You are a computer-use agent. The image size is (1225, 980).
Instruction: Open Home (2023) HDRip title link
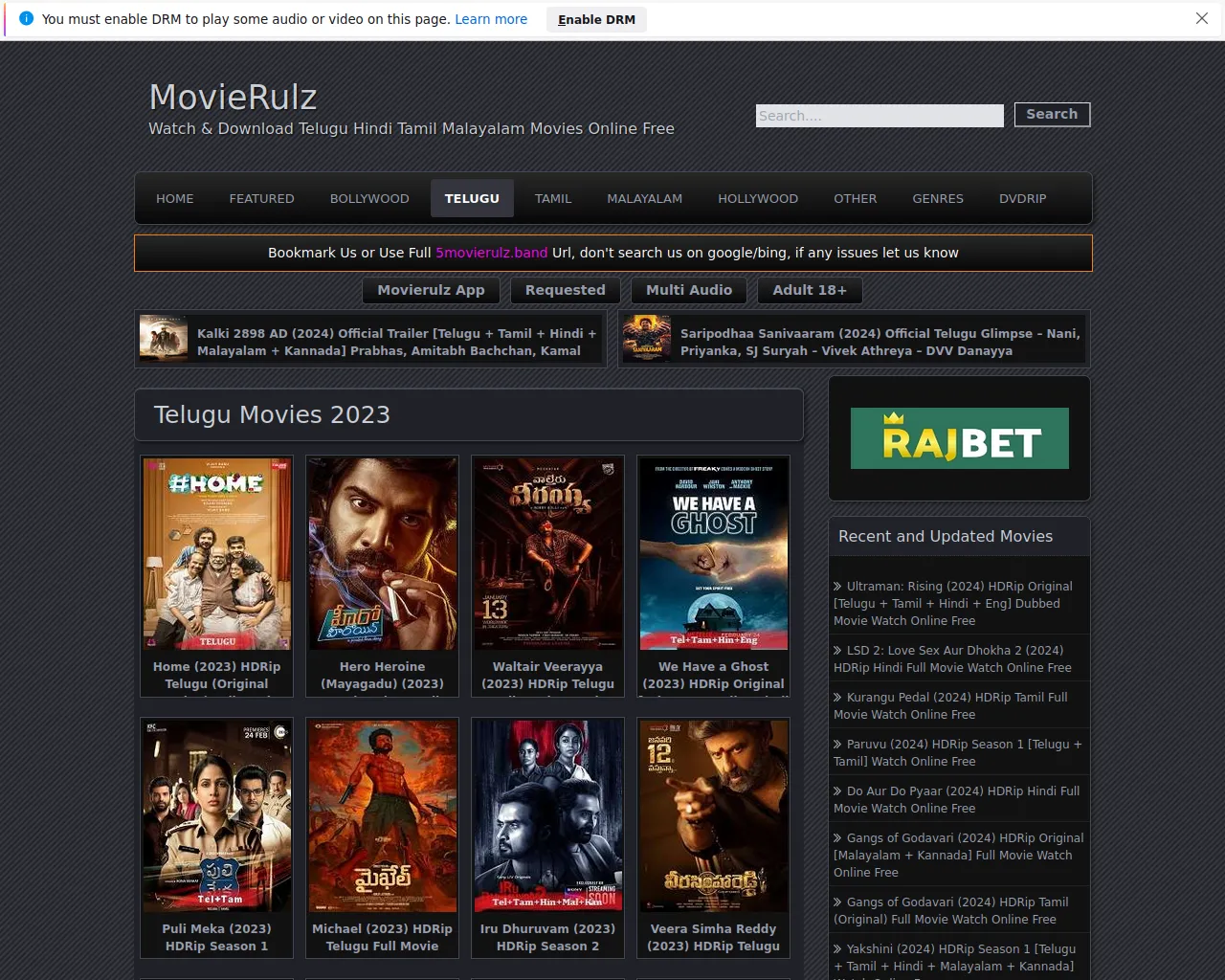pyautogui.click(x=217, y=676)
